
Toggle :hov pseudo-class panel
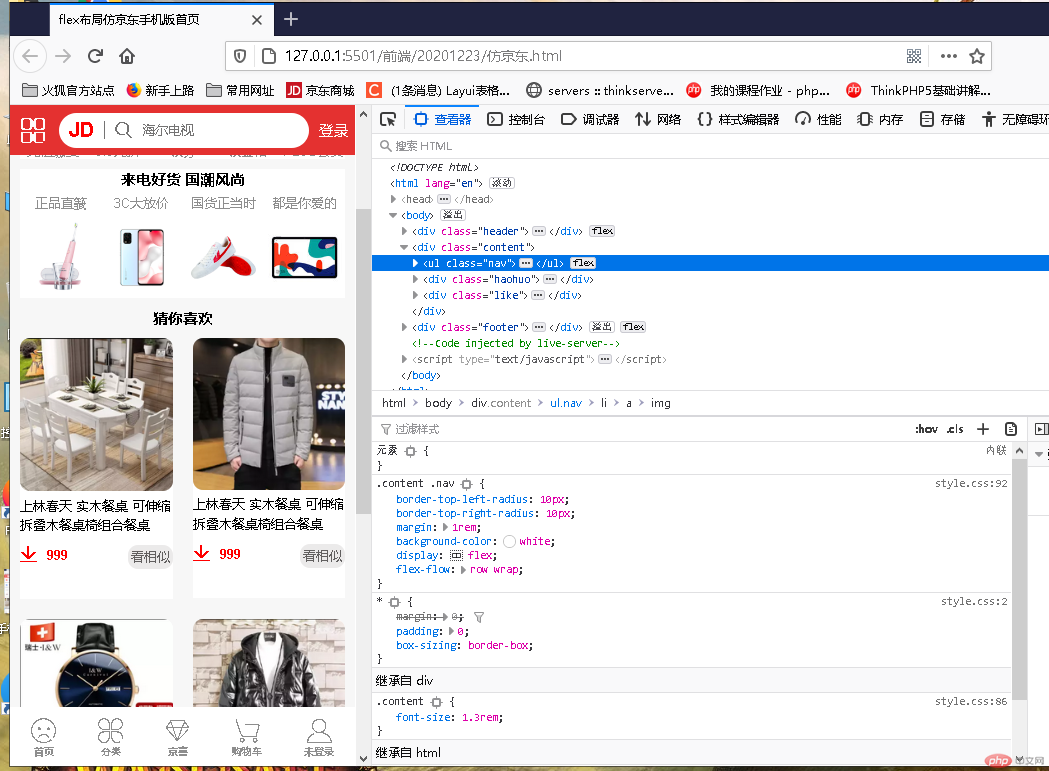coord(927,429)
